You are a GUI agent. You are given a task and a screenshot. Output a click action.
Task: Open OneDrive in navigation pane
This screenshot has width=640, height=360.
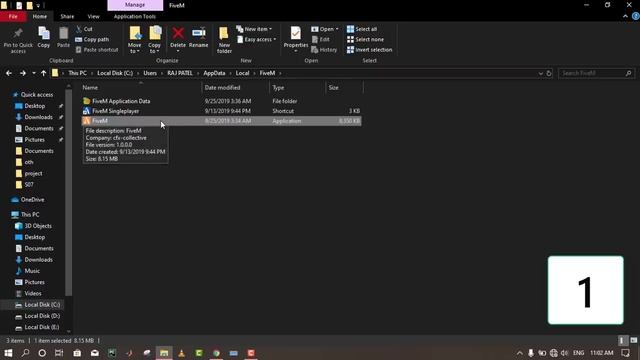click(32, 200)
